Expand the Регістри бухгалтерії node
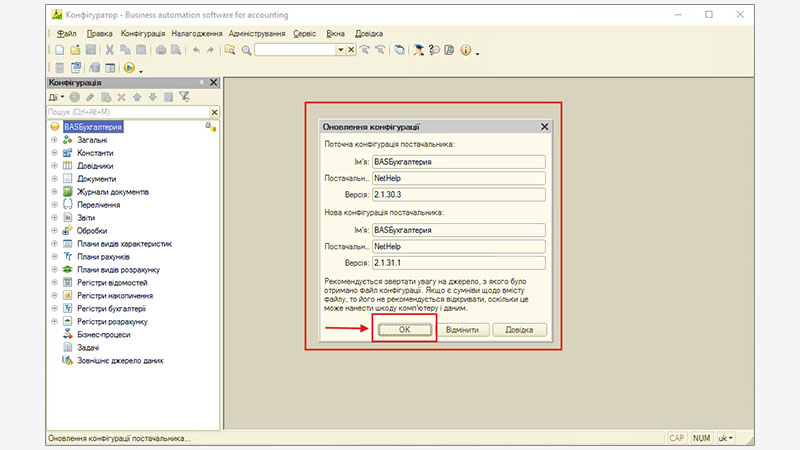The width and height of the screenshot is (800, 450). 55,309
